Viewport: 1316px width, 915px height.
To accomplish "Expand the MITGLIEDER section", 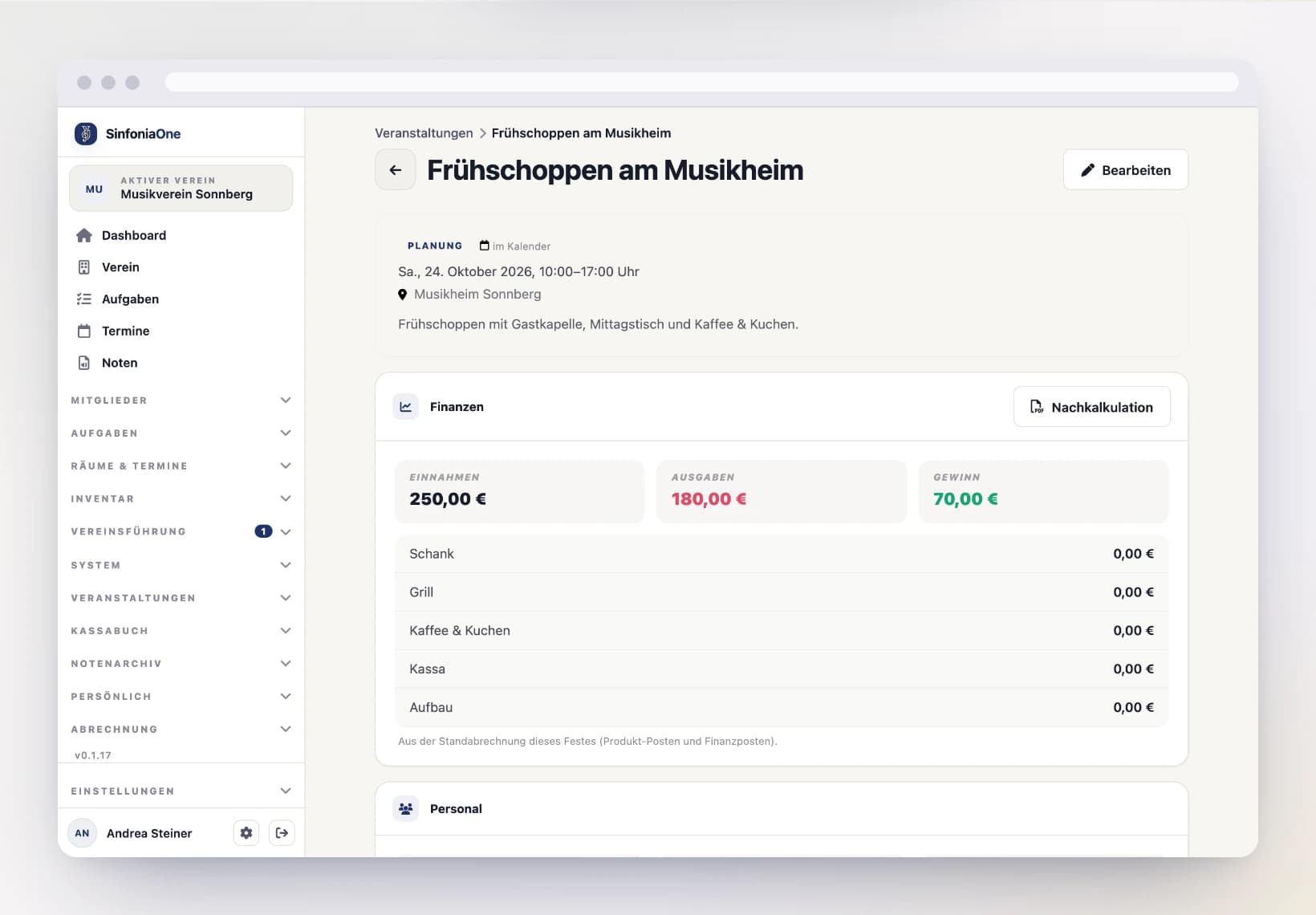I will [181, 401].
